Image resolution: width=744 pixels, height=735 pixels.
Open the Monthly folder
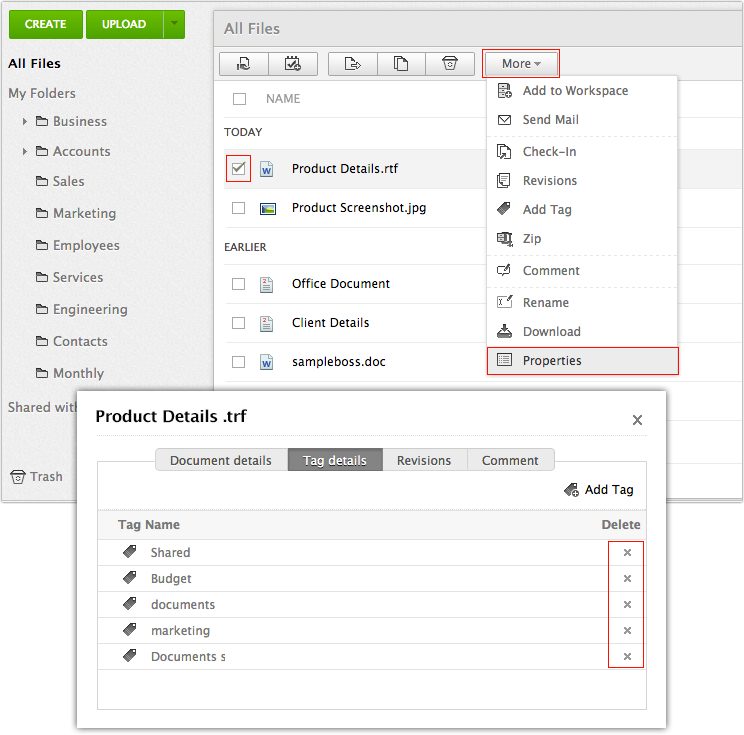pos(70,373)
